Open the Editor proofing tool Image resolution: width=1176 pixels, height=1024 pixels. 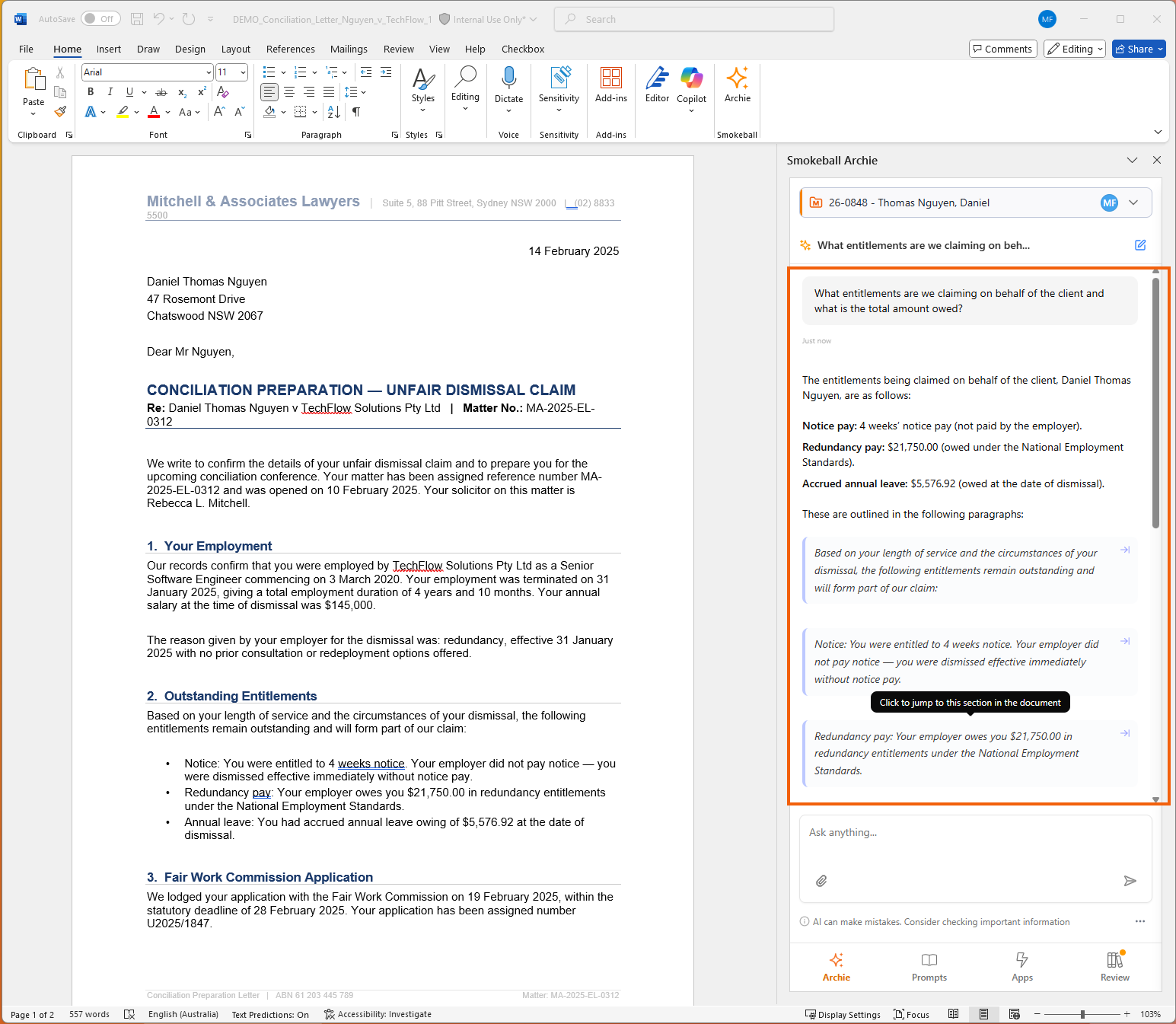click(x=657, y=85)
